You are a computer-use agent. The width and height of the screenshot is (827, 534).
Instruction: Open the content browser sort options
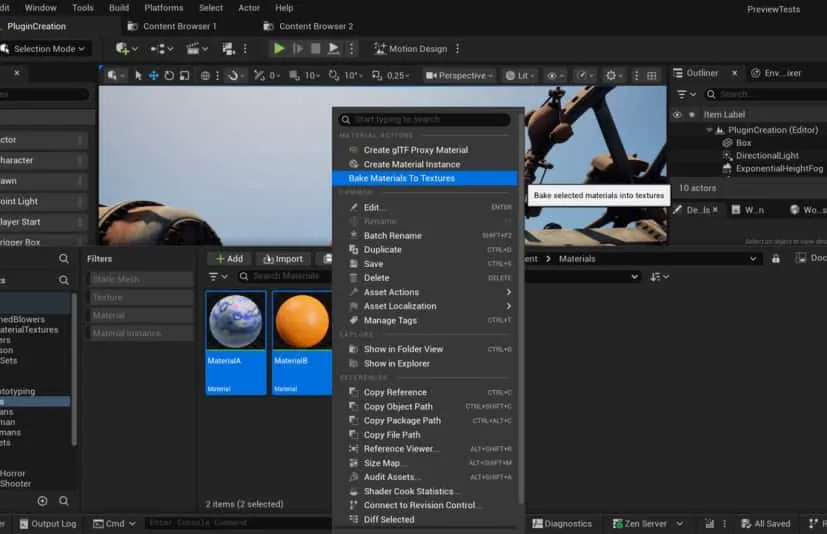(659, 276)
